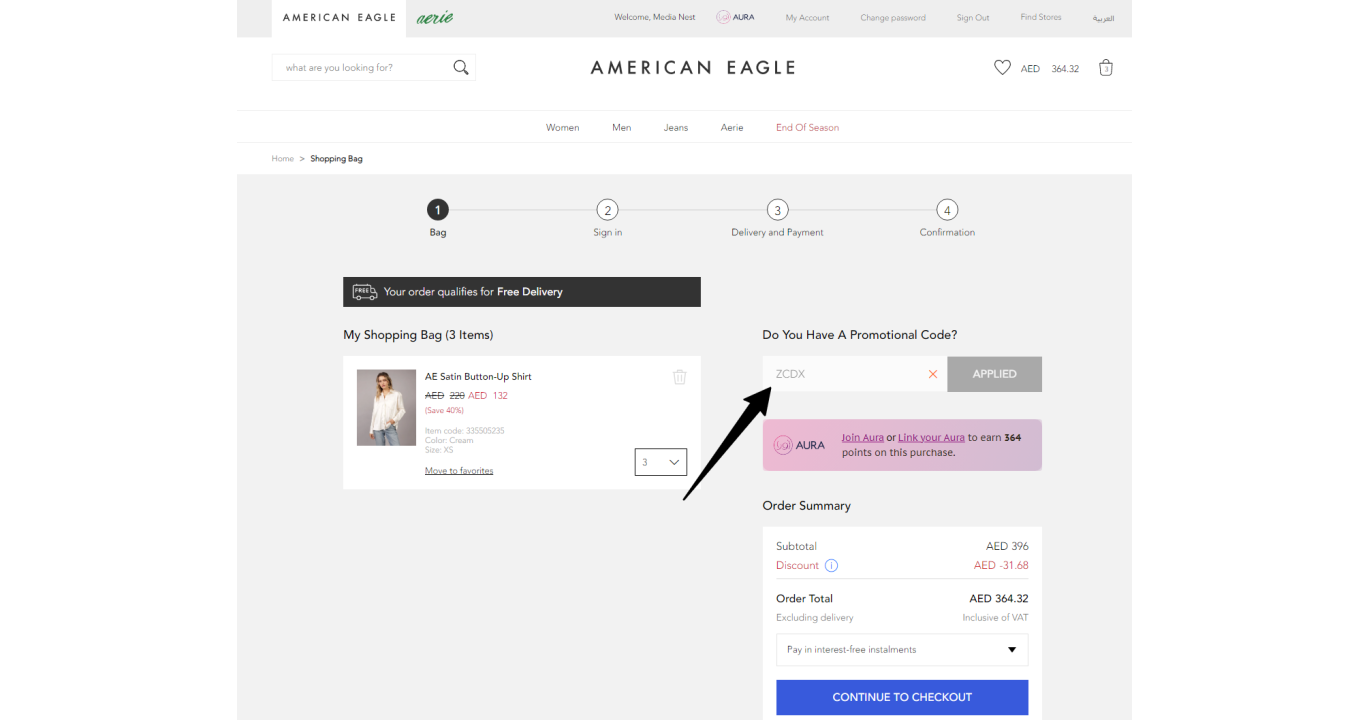Click the Sign Out link

[973, 18]
